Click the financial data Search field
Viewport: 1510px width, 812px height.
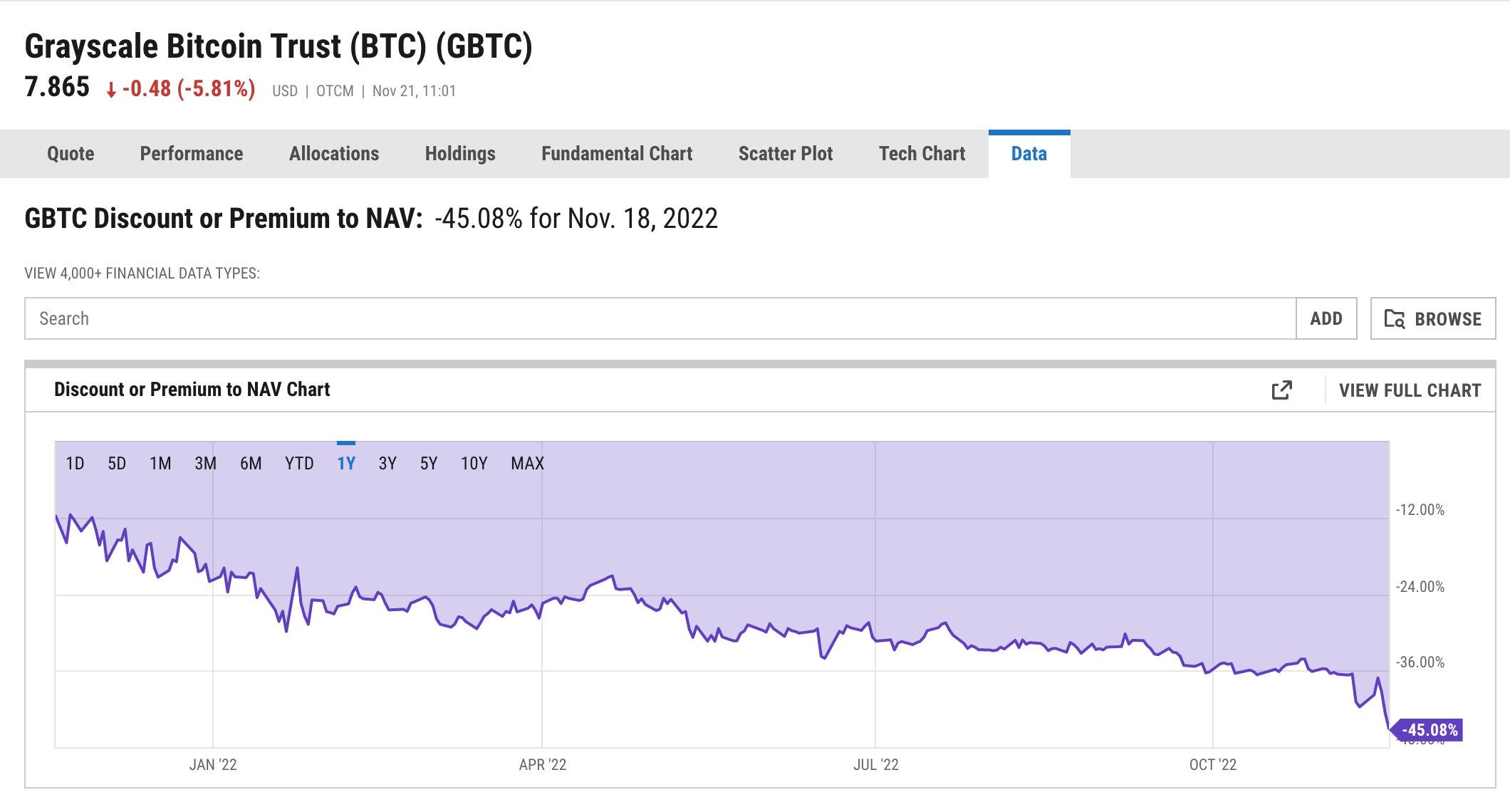(x=660, y=318)
